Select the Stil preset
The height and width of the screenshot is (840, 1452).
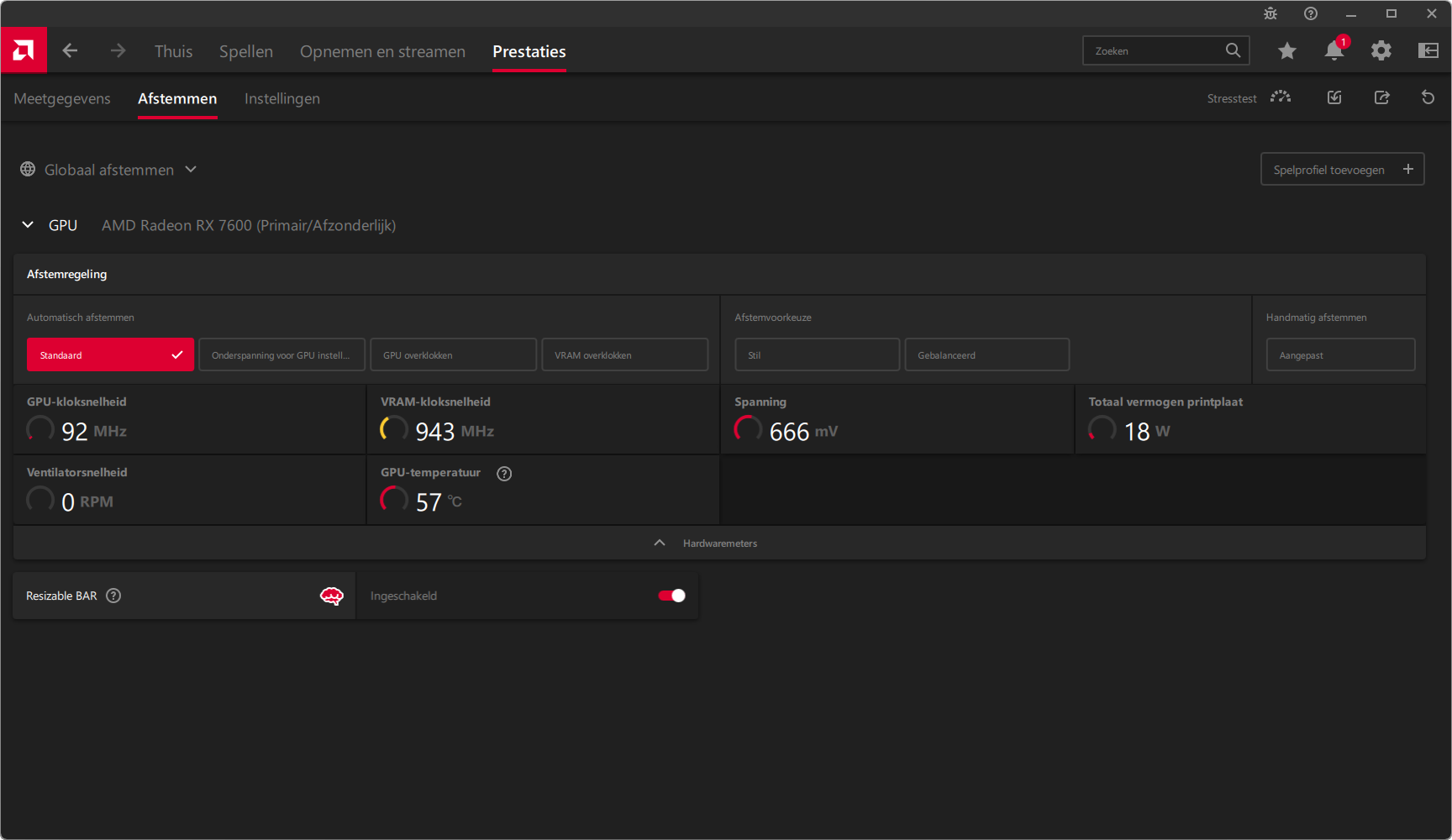point(817,354)
